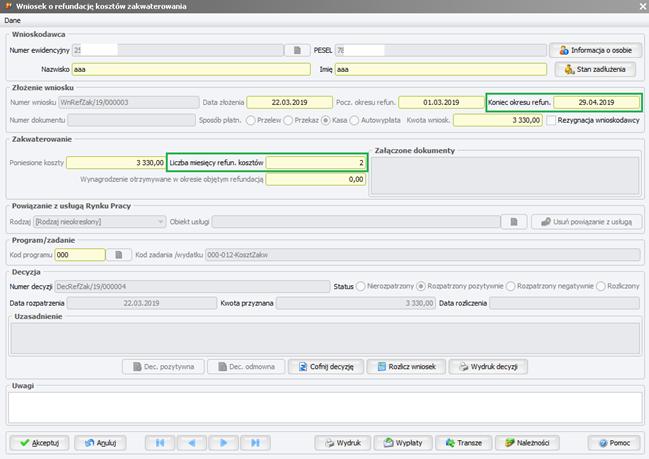
Task: Click Data rozpatrzenia field
Action: pyautogui.click(x=142, y=303)
